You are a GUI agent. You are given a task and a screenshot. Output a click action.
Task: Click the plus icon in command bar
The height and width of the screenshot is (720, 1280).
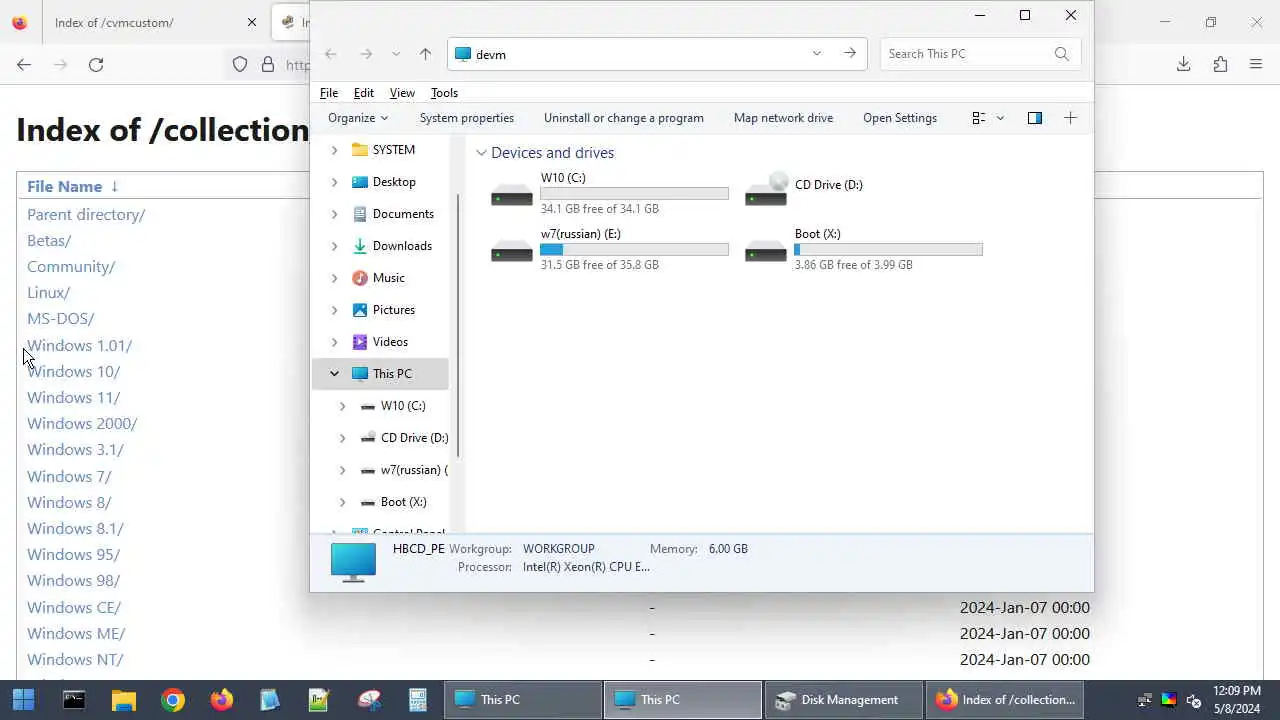point(1070,118)
